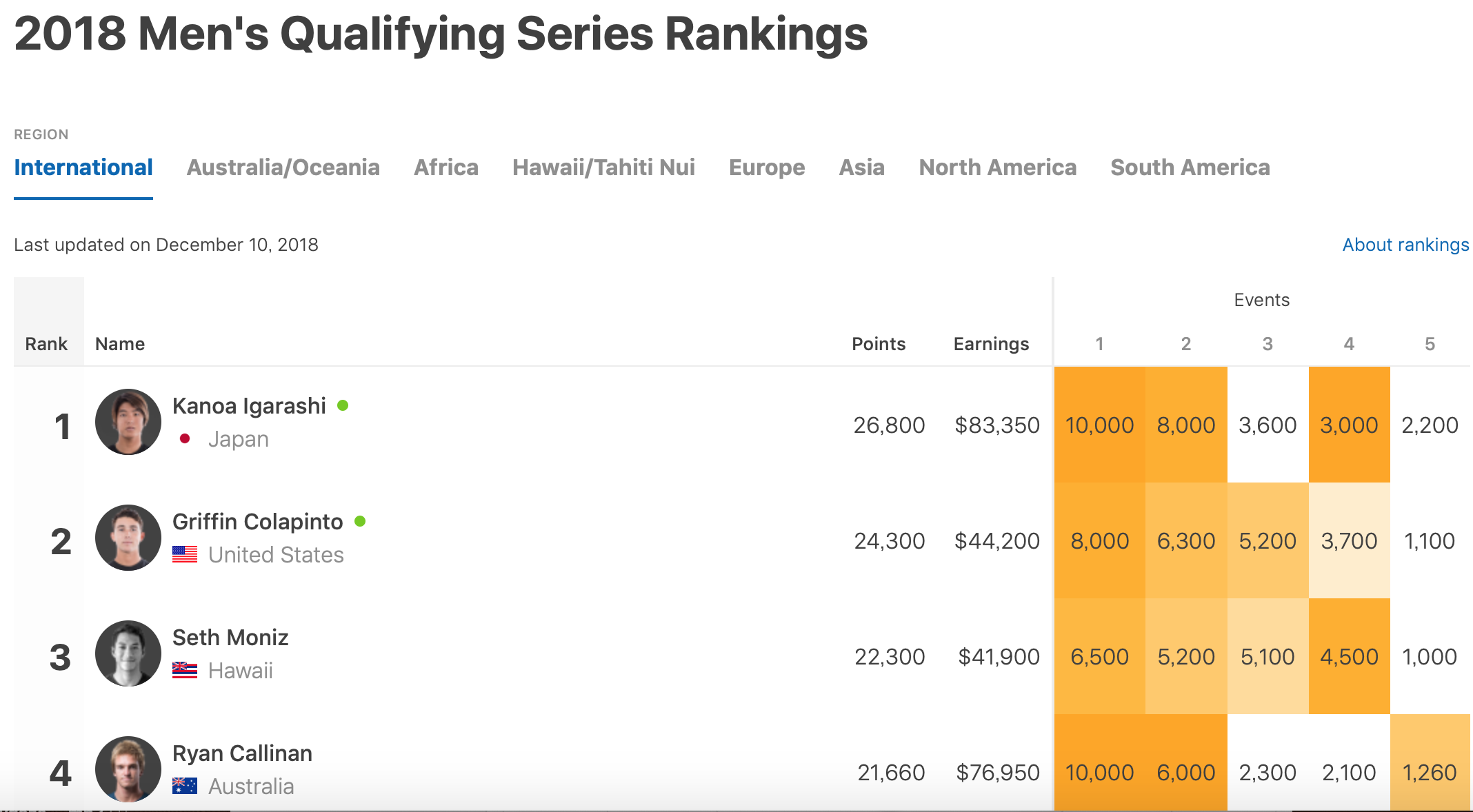The width and height of the screenshot is (1473, 812).
Task: Click the Japan flag icon
Action: tap(185, 439)
